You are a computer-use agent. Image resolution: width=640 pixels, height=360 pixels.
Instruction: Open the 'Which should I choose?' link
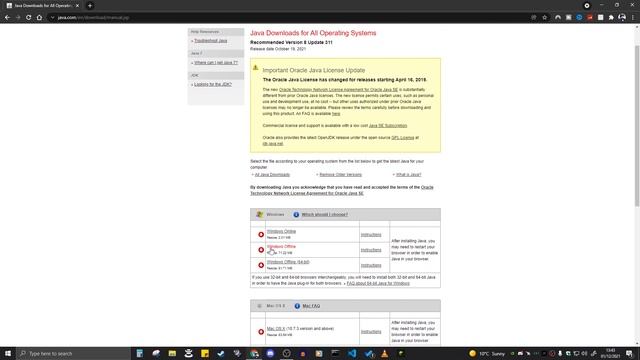pyautogui.click(x=324, y=215)
